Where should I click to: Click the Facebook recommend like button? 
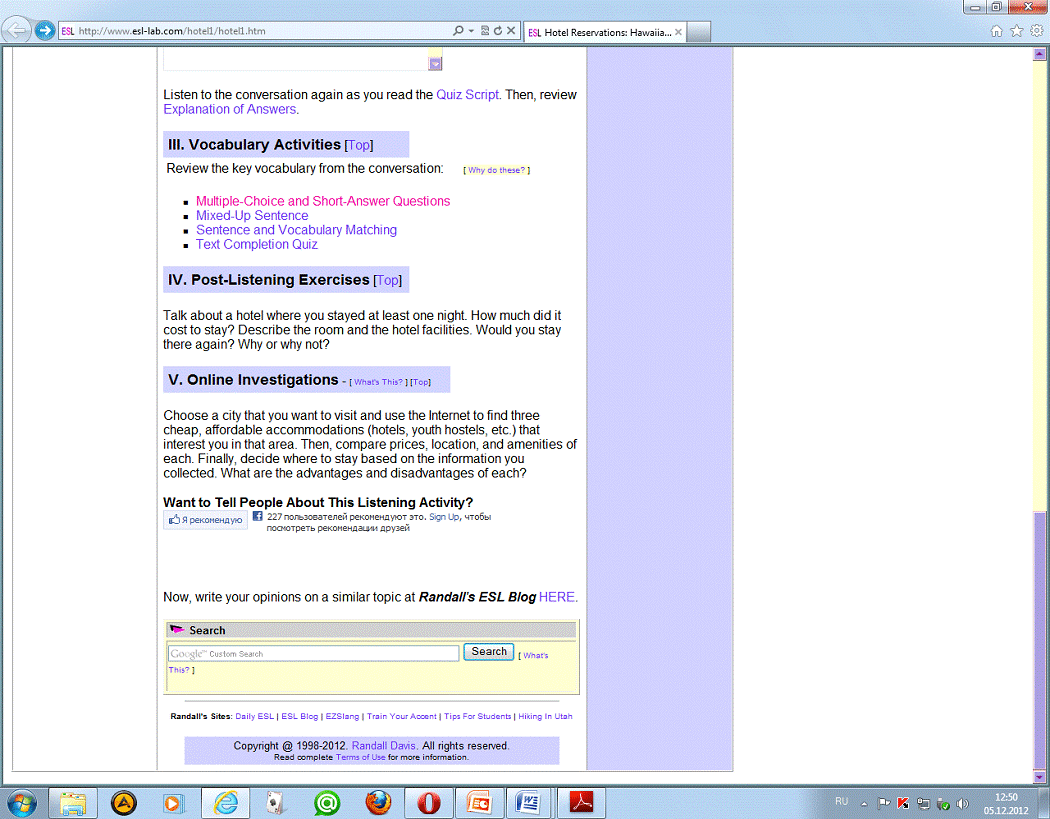206,520
